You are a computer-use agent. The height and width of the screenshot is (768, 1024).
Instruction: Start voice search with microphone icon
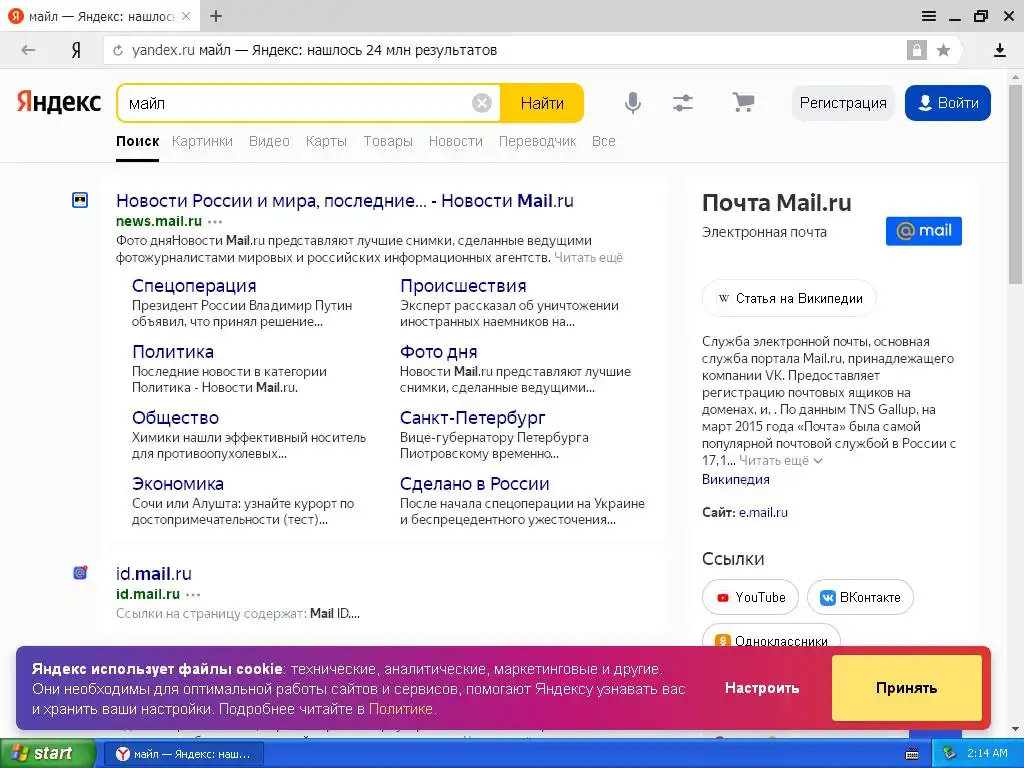632,103
